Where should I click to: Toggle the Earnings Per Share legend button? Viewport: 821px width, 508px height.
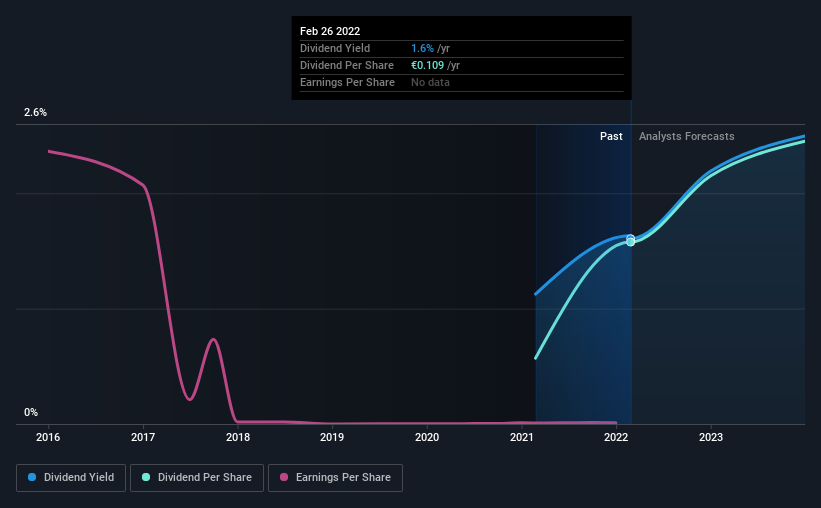(335, 478)
